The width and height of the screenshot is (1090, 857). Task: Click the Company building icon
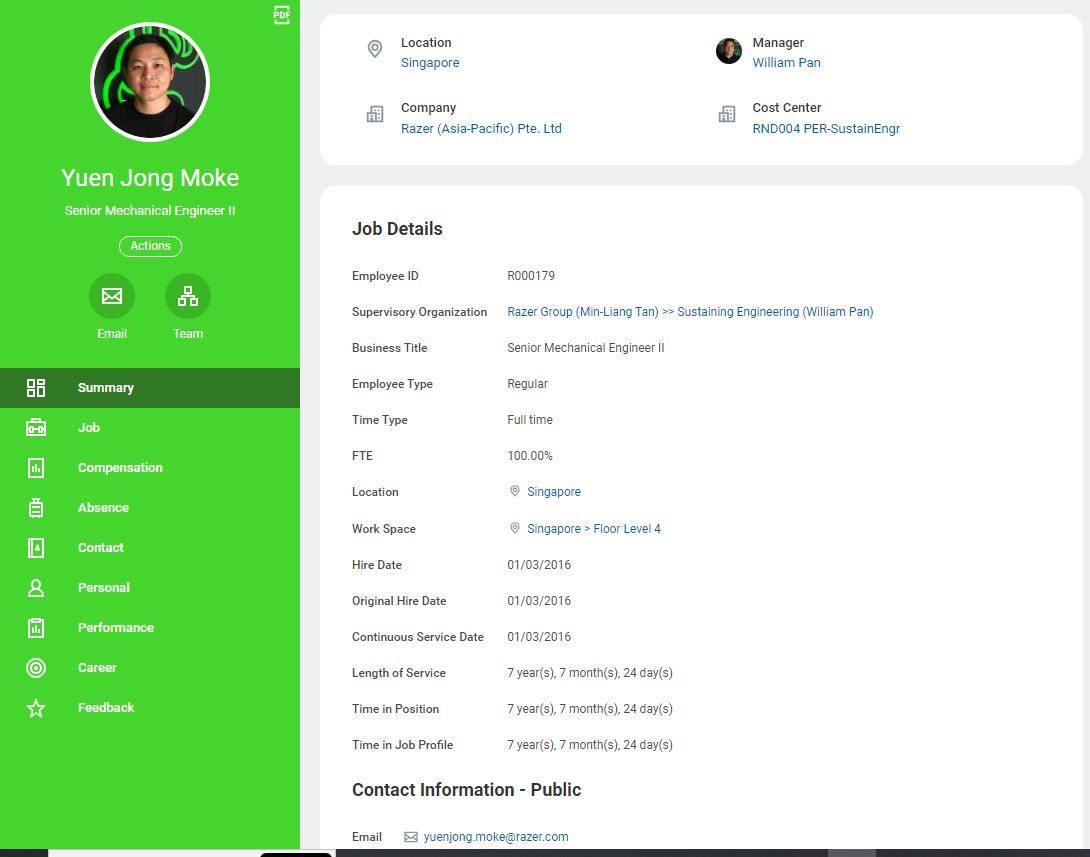(375, 114)
